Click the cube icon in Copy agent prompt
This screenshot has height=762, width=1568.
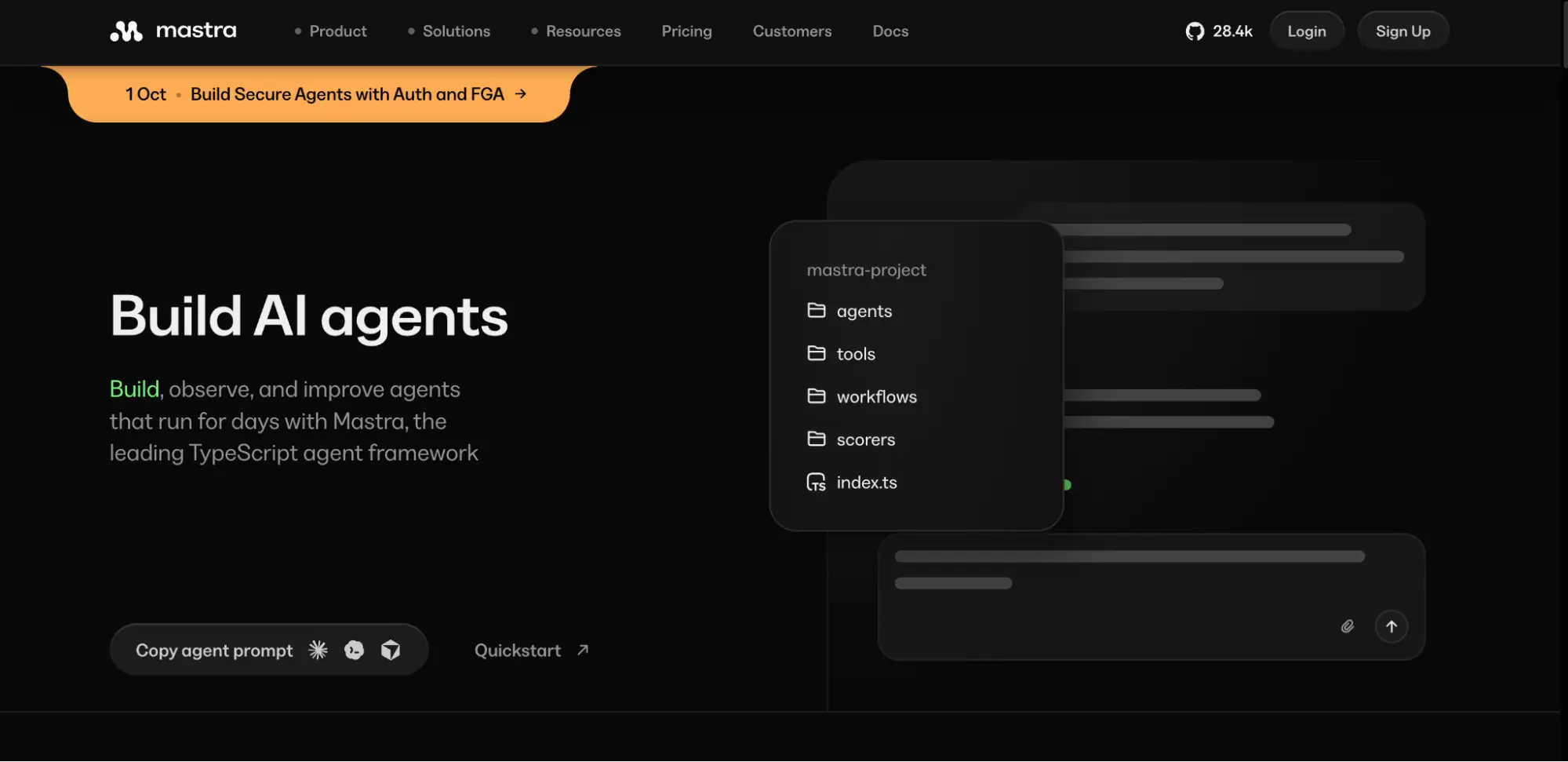tap(391, 650)
